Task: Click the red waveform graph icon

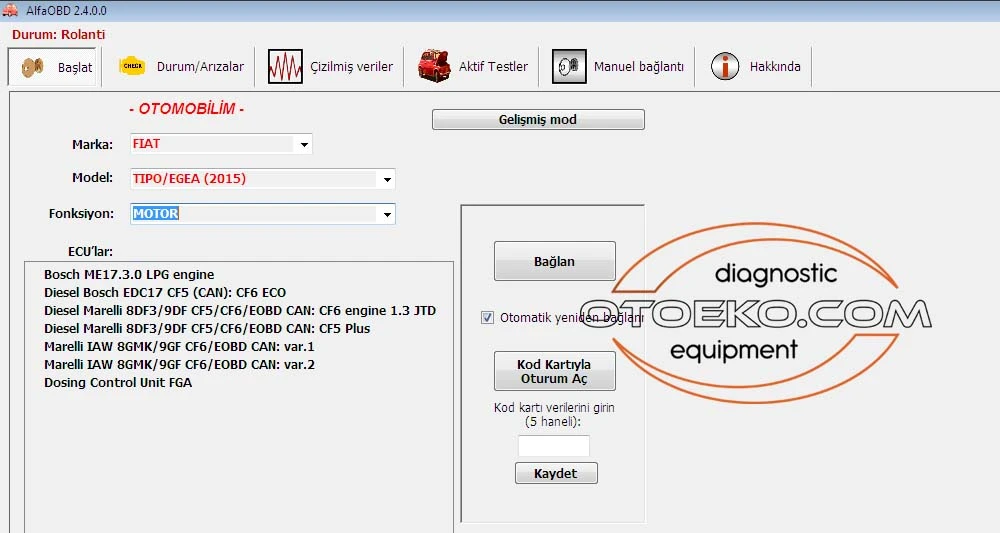Action: [x=285, y=66]
